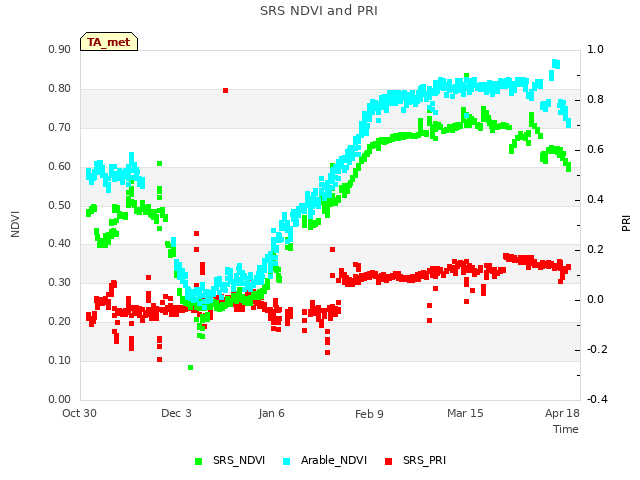The width and height of the screenshot is (640, 480).
Task: Select the SRS_NDVI legend label
Action: 239,460
